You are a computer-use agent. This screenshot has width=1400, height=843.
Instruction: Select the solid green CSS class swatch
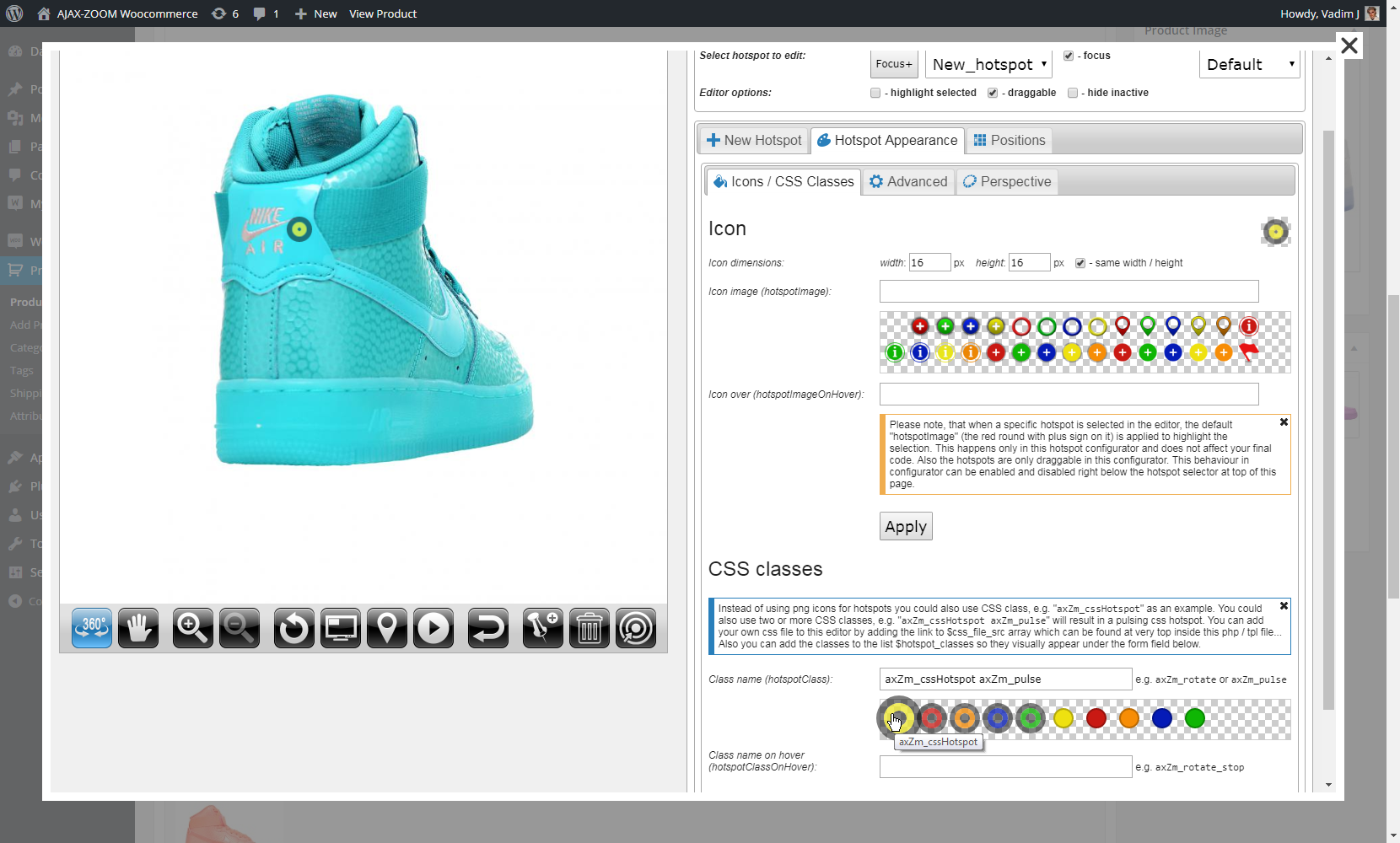(x=1195, y=718)
